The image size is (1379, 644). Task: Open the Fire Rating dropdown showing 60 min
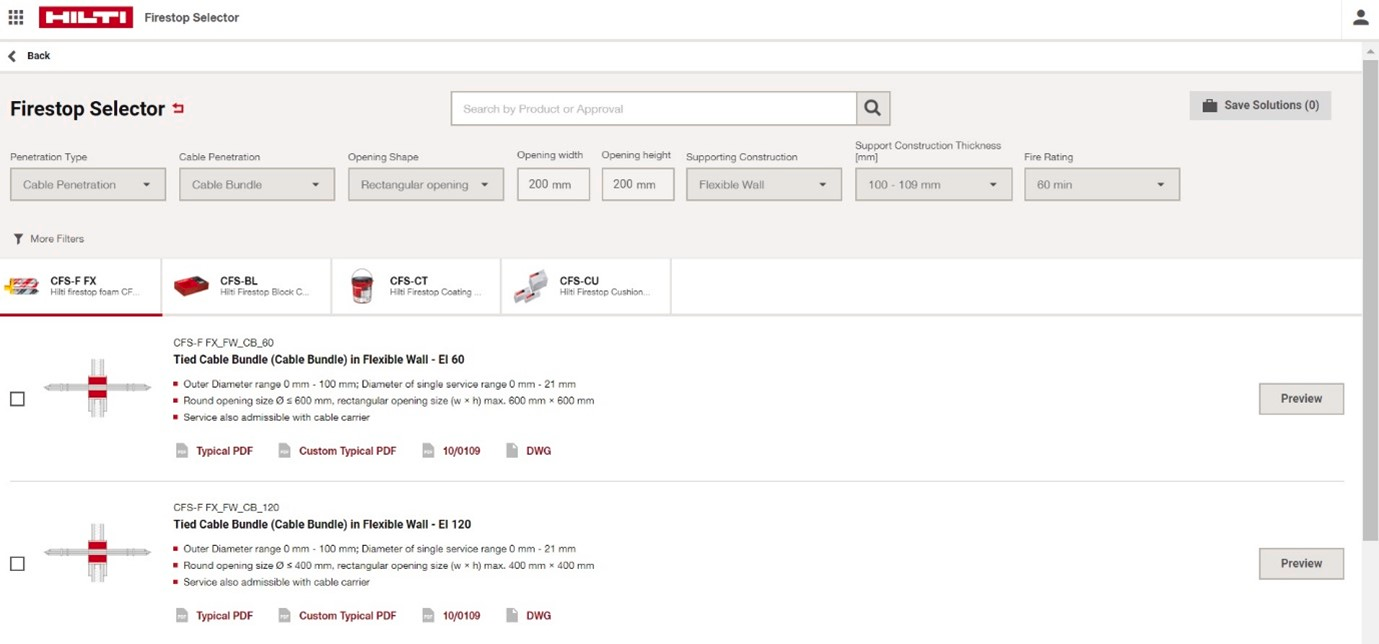pyautogui.click(x=1102, y=184)
